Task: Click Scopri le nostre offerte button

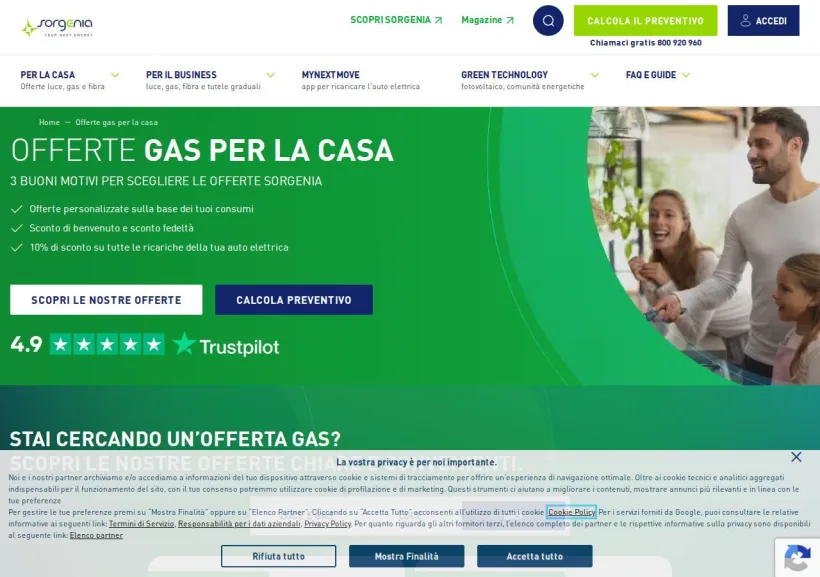Action: click(x=106, y=300)
